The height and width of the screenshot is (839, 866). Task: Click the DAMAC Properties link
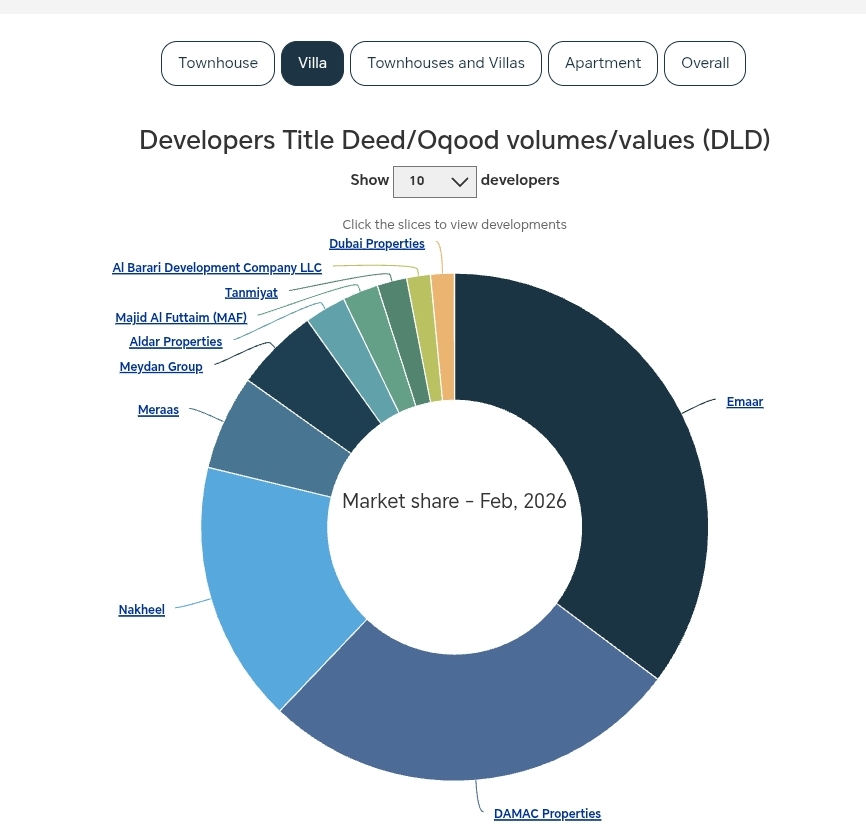547,814
